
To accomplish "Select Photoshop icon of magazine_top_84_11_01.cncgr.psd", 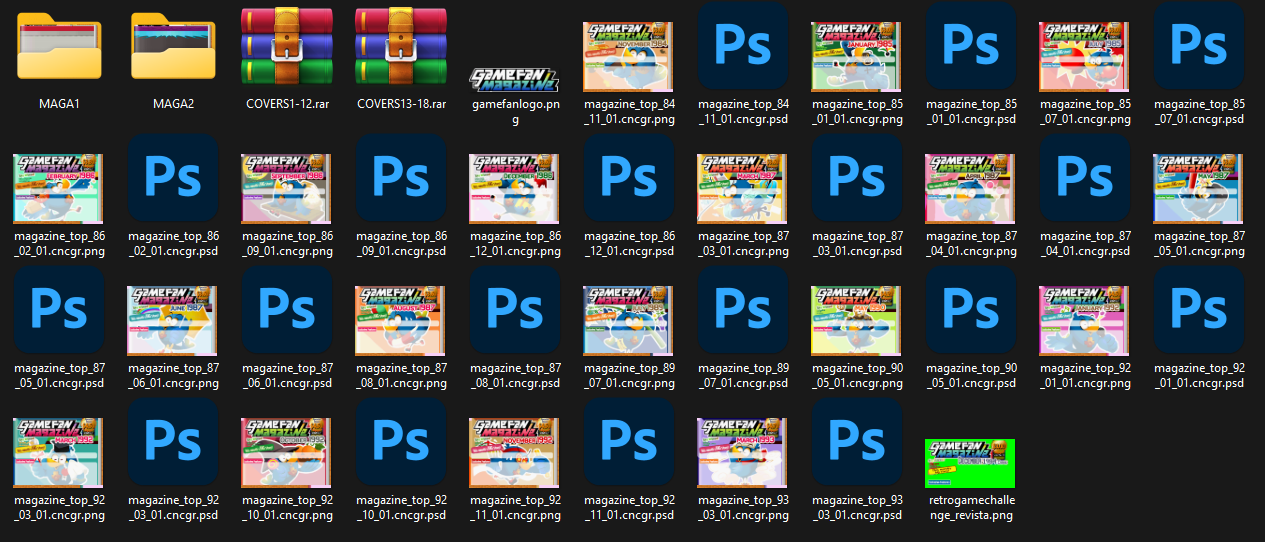I will point(743,47).
